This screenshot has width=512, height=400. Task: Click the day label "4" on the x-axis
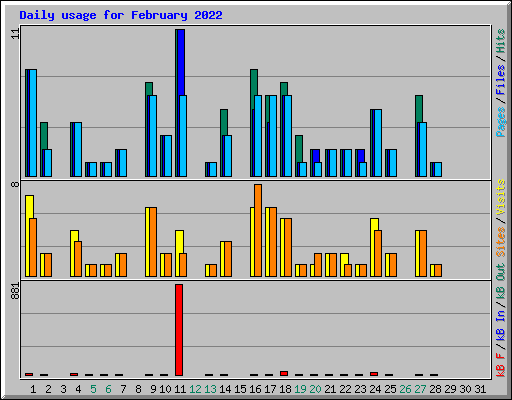78,389
